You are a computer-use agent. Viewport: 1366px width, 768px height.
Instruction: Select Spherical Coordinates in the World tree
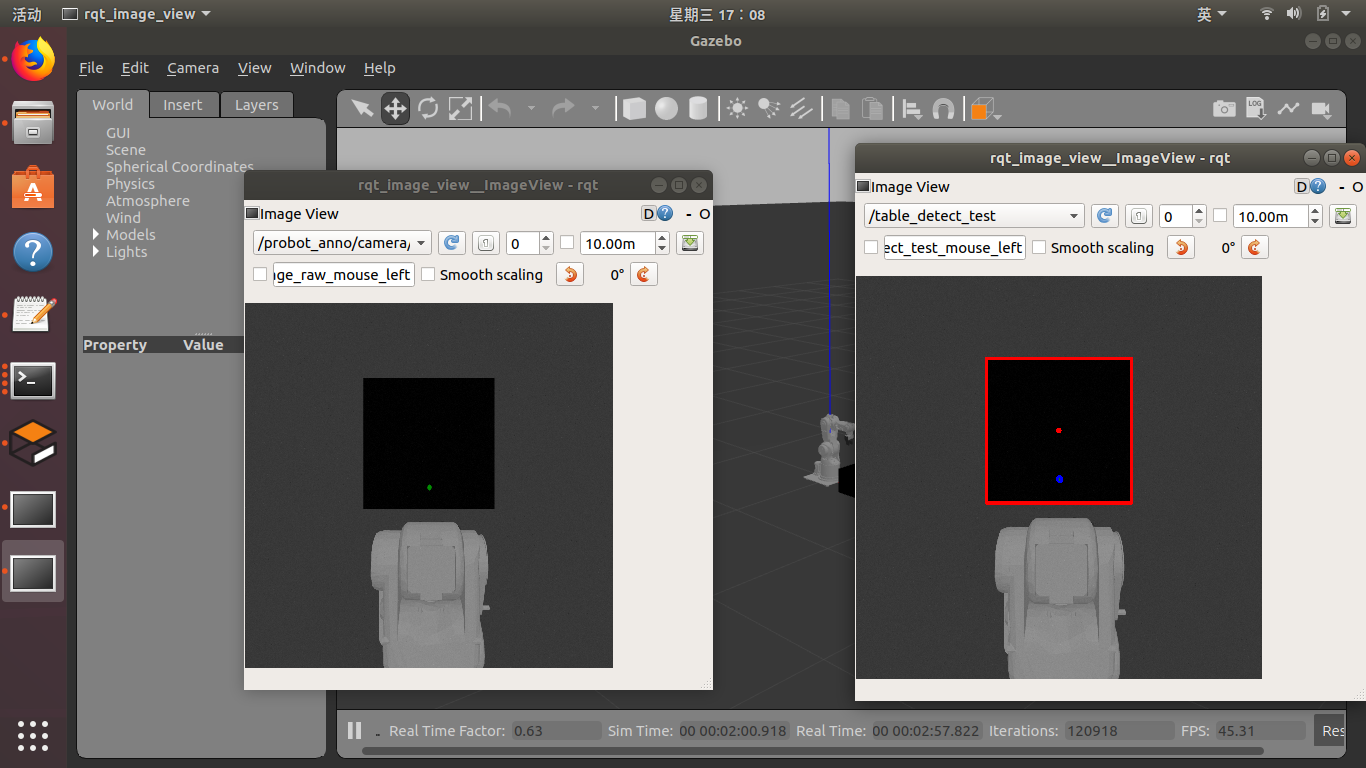point(180,167)
